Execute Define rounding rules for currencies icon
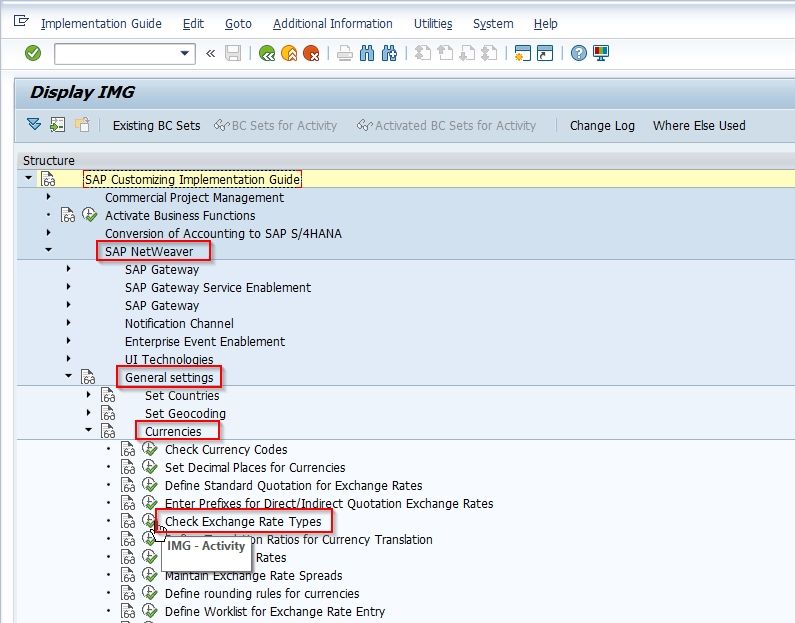 click(x=150, y=593)
